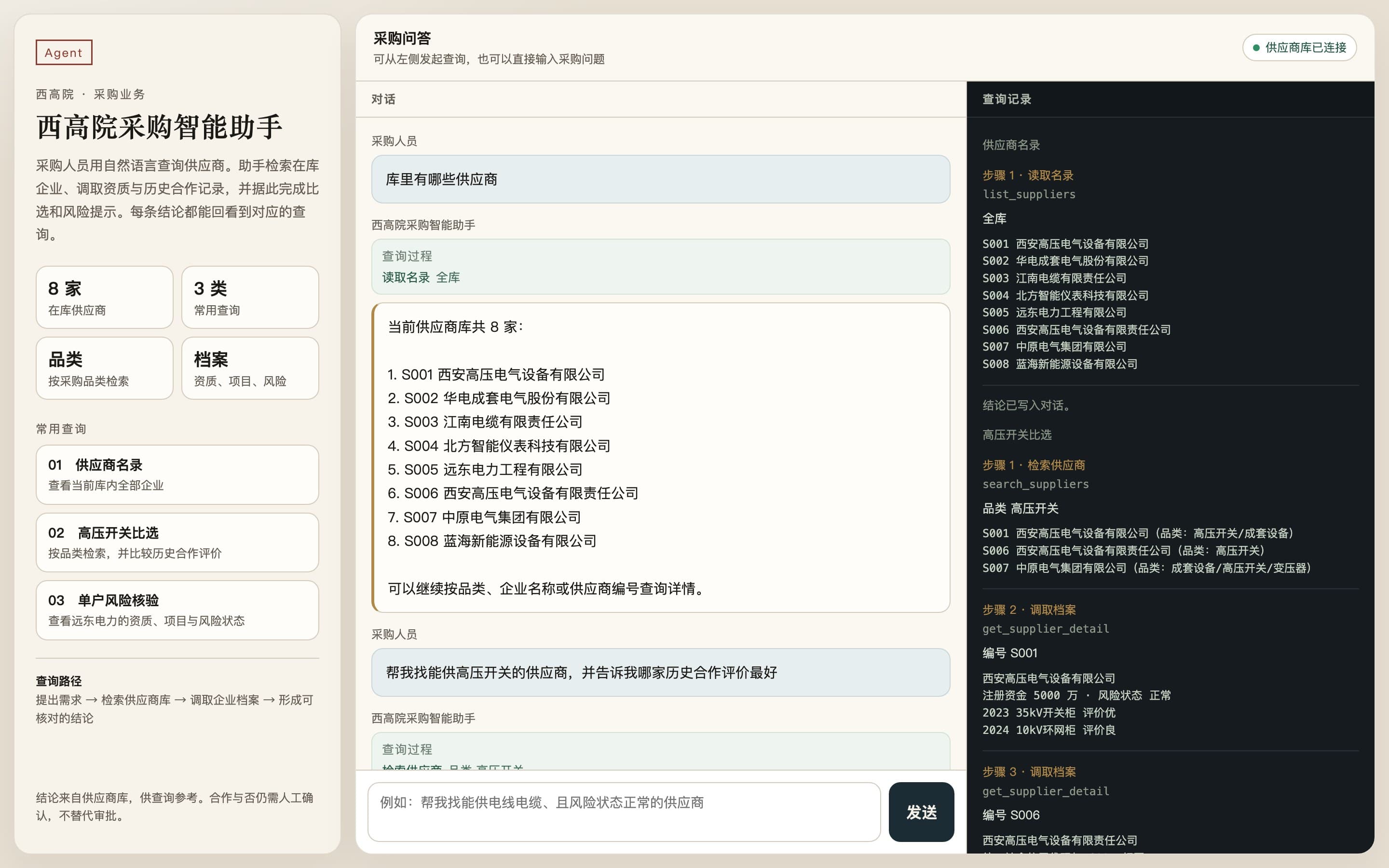Click chat list row S003 江南电缆有限责任公司
Screen dimensions: 1389x868
(x=485, y=422)
